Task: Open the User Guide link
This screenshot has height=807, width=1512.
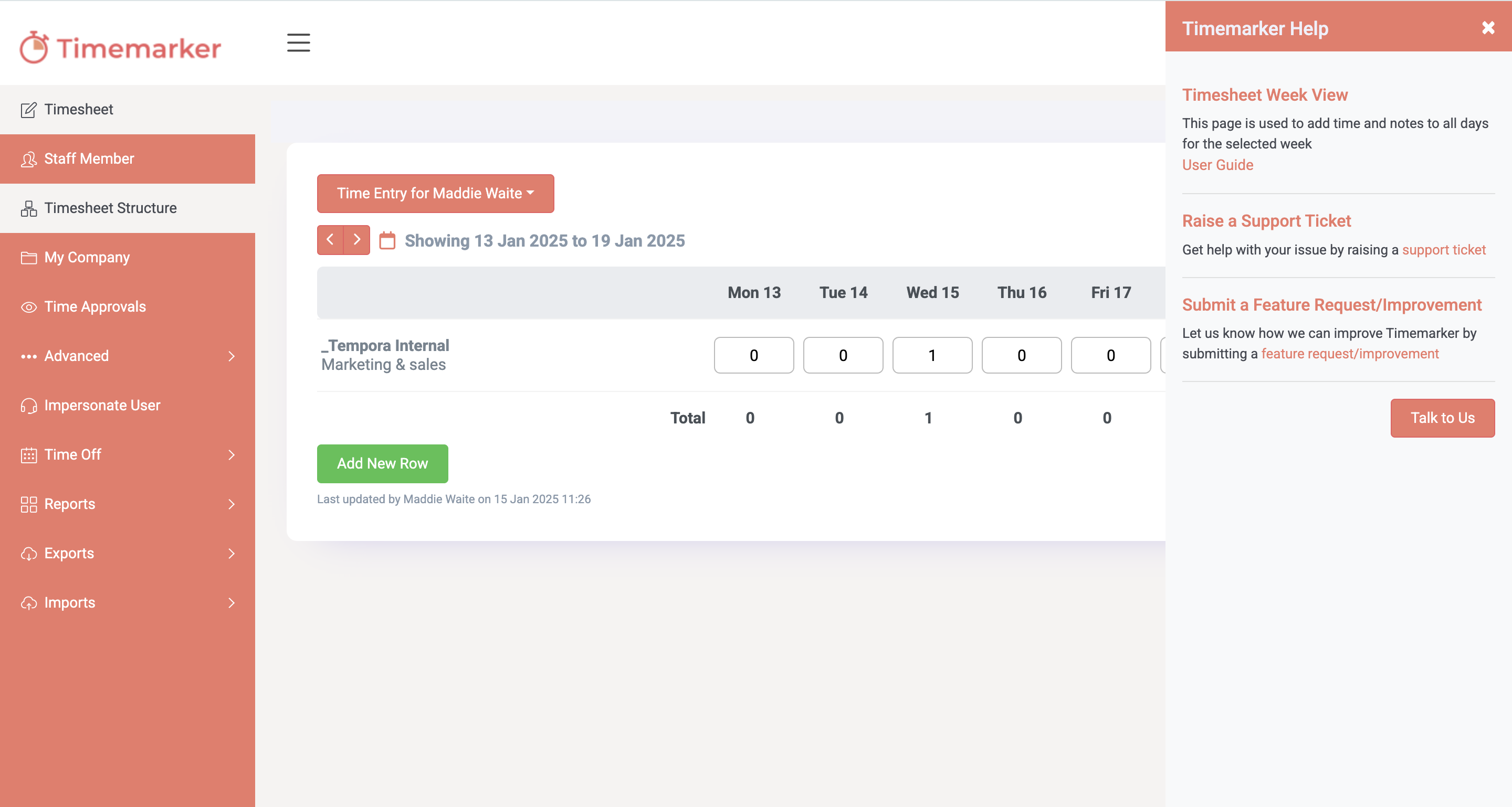Action: point(1217,165)
